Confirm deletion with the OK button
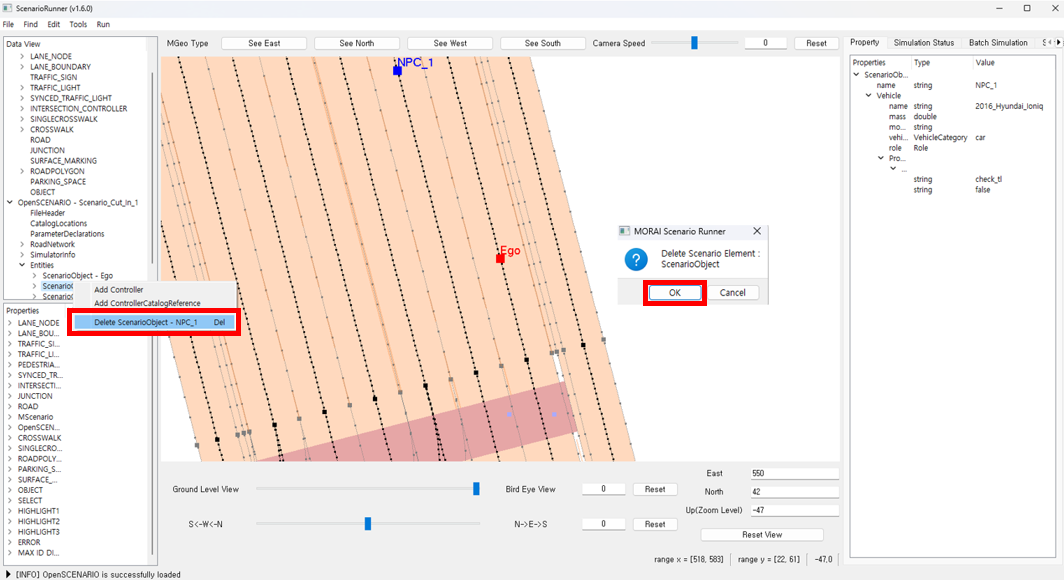This screenshot has width=1064, height=581. point(675,293)
